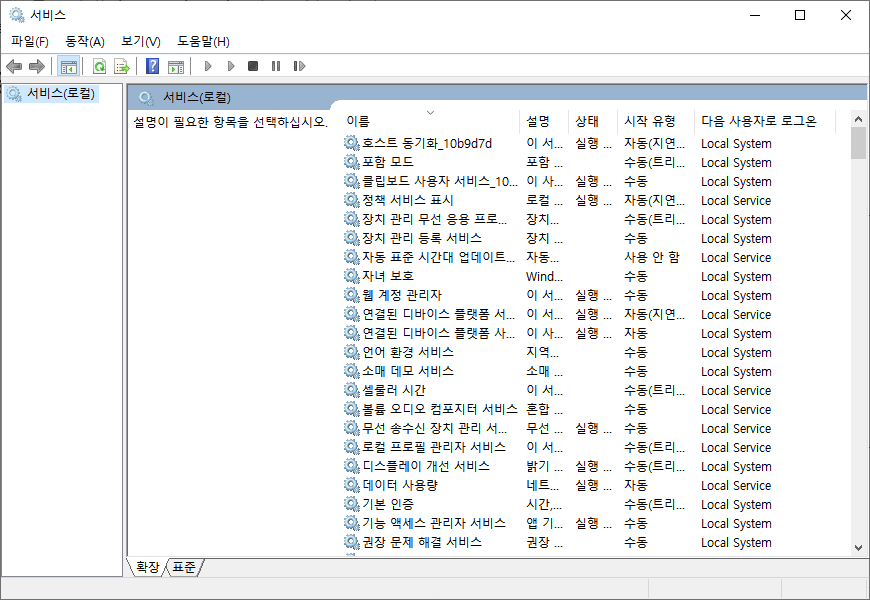Click gear icon beside 기본 인증
The width and height of the screenshot is (870, 600).
coord(352,504)
